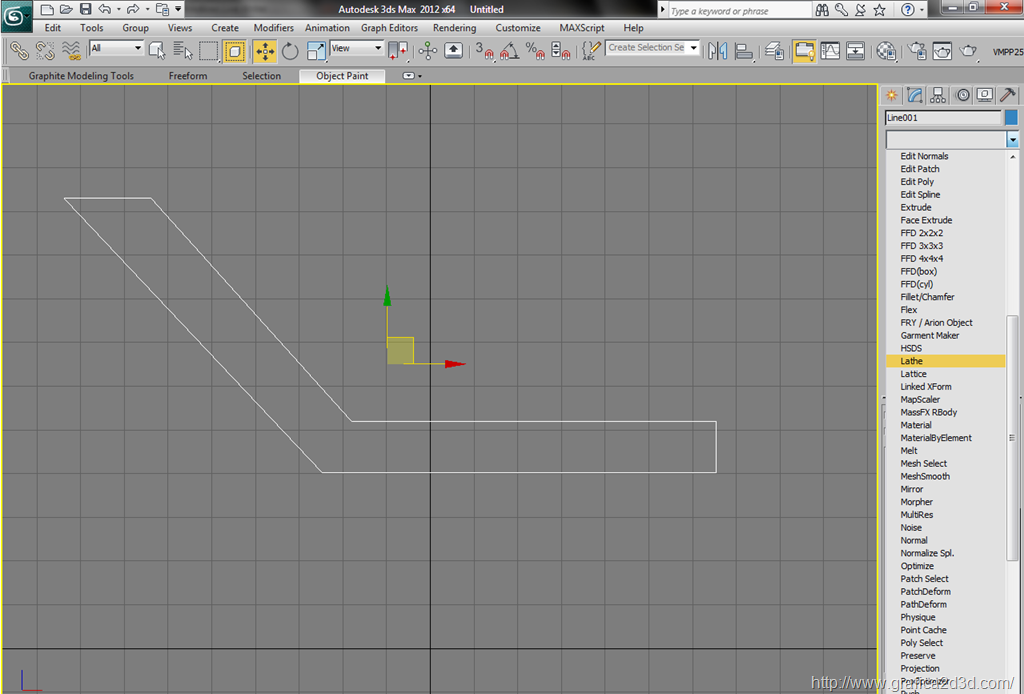This screenshot has width=1024, height=694.
Task: Open the 3ds Max application menu button
Action: click(x=16, y=16)
